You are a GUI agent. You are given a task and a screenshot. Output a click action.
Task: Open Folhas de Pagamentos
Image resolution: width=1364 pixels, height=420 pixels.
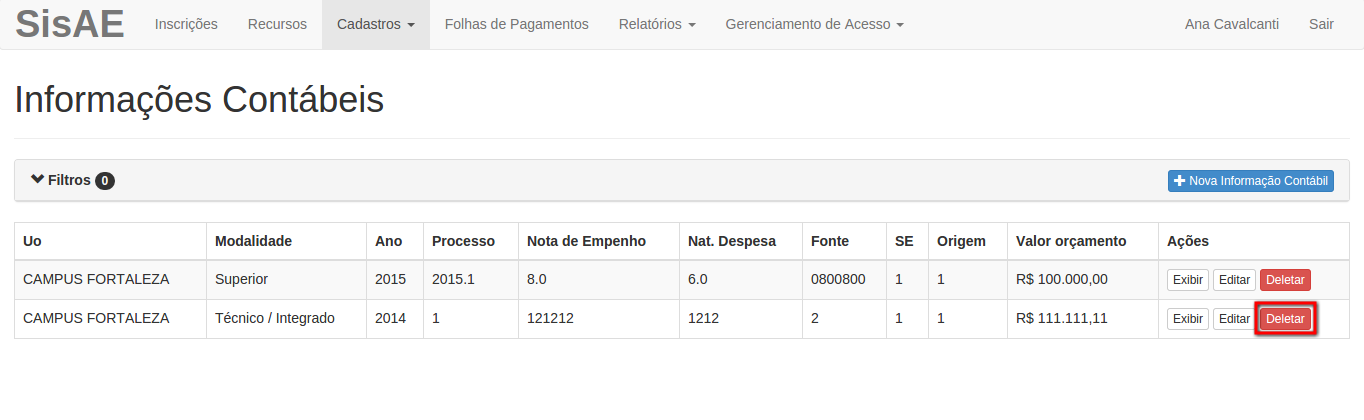click(517, 24)
